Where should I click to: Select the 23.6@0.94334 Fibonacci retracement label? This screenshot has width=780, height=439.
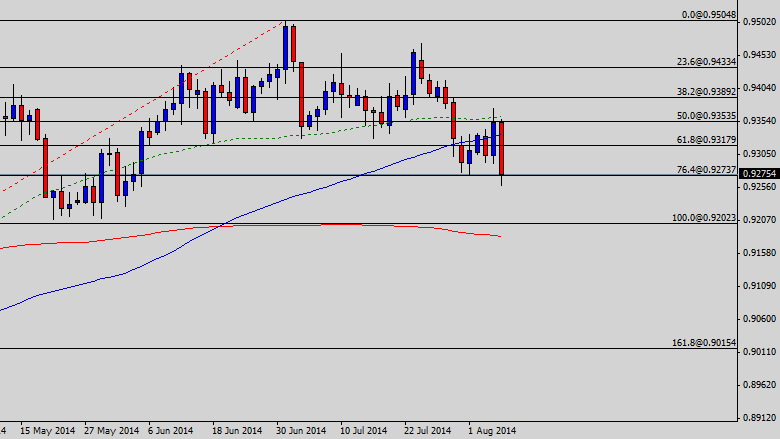coord(707,62)
